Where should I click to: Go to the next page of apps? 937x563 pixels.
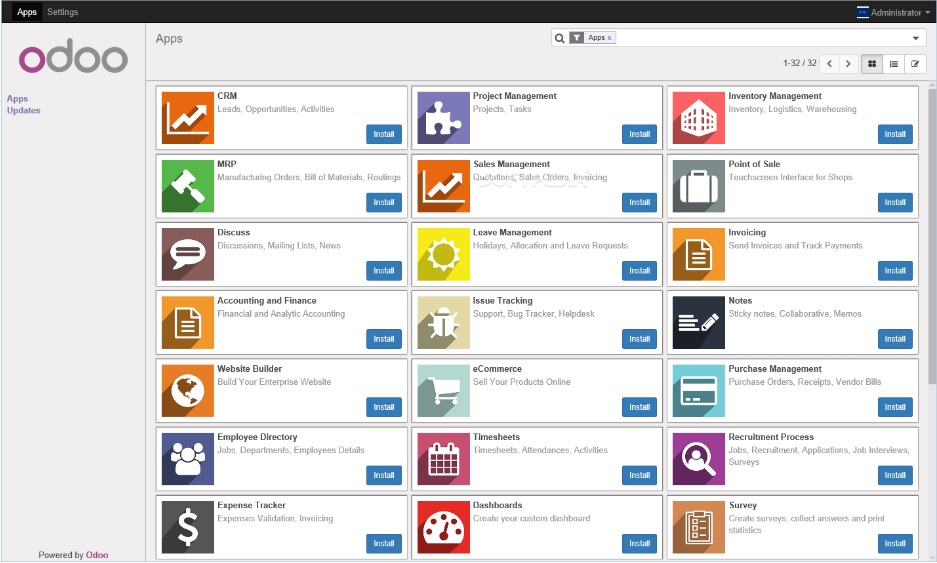[x=848, y=64]
